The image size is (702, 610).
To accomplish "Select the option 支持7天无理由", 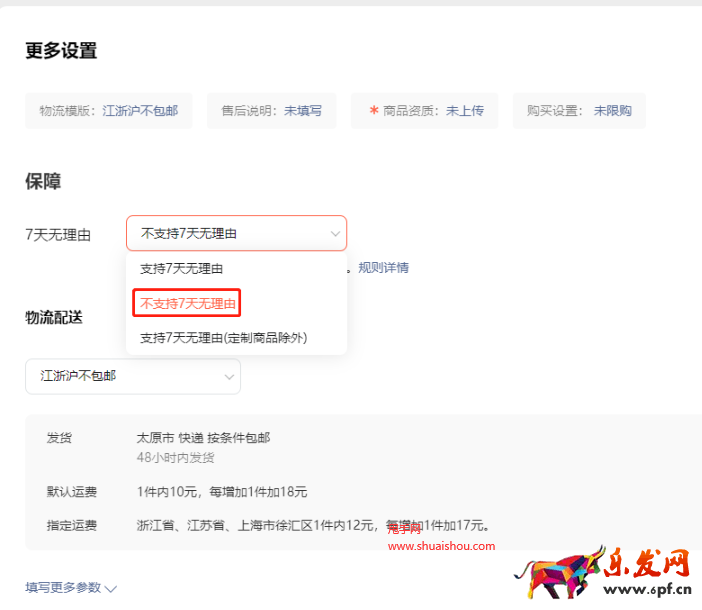I will [x=181, y=268].
